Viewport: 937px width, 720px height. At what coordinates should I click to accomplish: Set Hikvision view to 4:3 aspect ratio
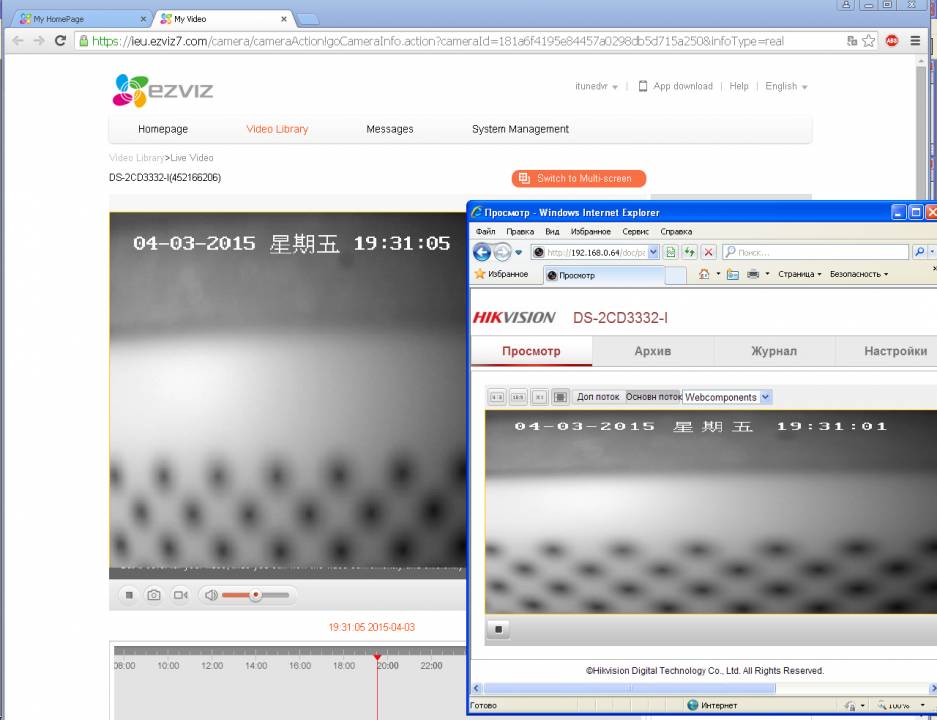pyautogui.click(x=497, y=397)
